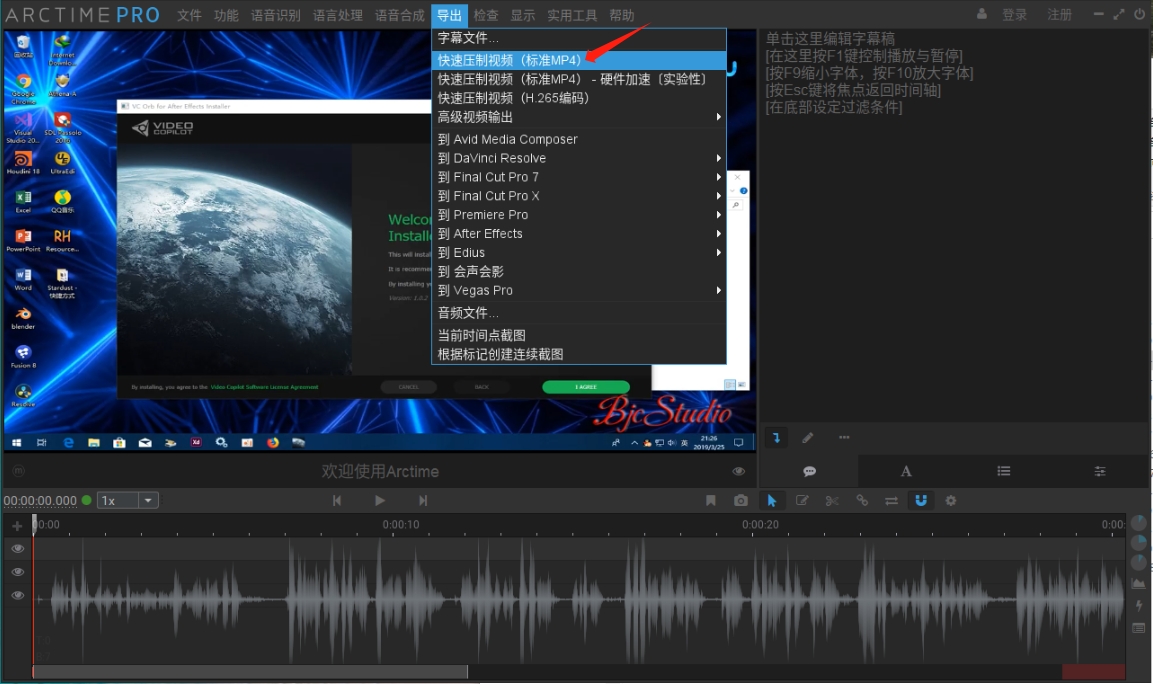Image resolution: width=1153 pixels, height=684 pixels.
Task: Switch to the speech bubble subtitle tab
Action: (x=809, y=471)
